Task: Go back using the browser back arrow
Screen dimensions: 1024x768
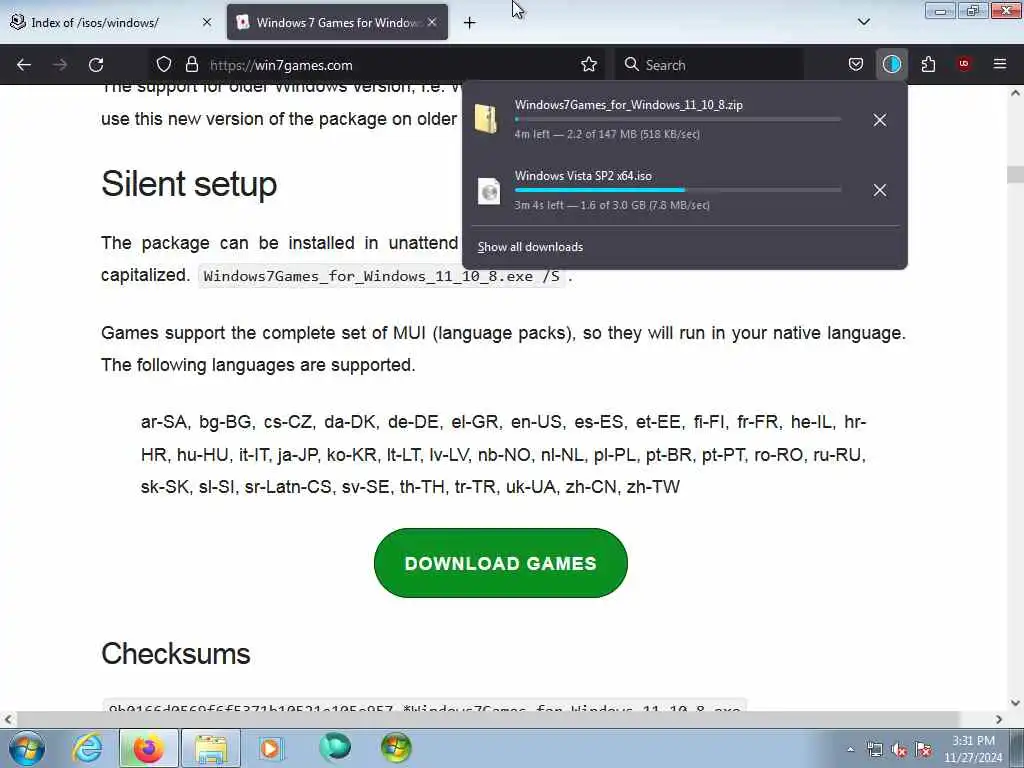Action: click(x=24, y=65)
